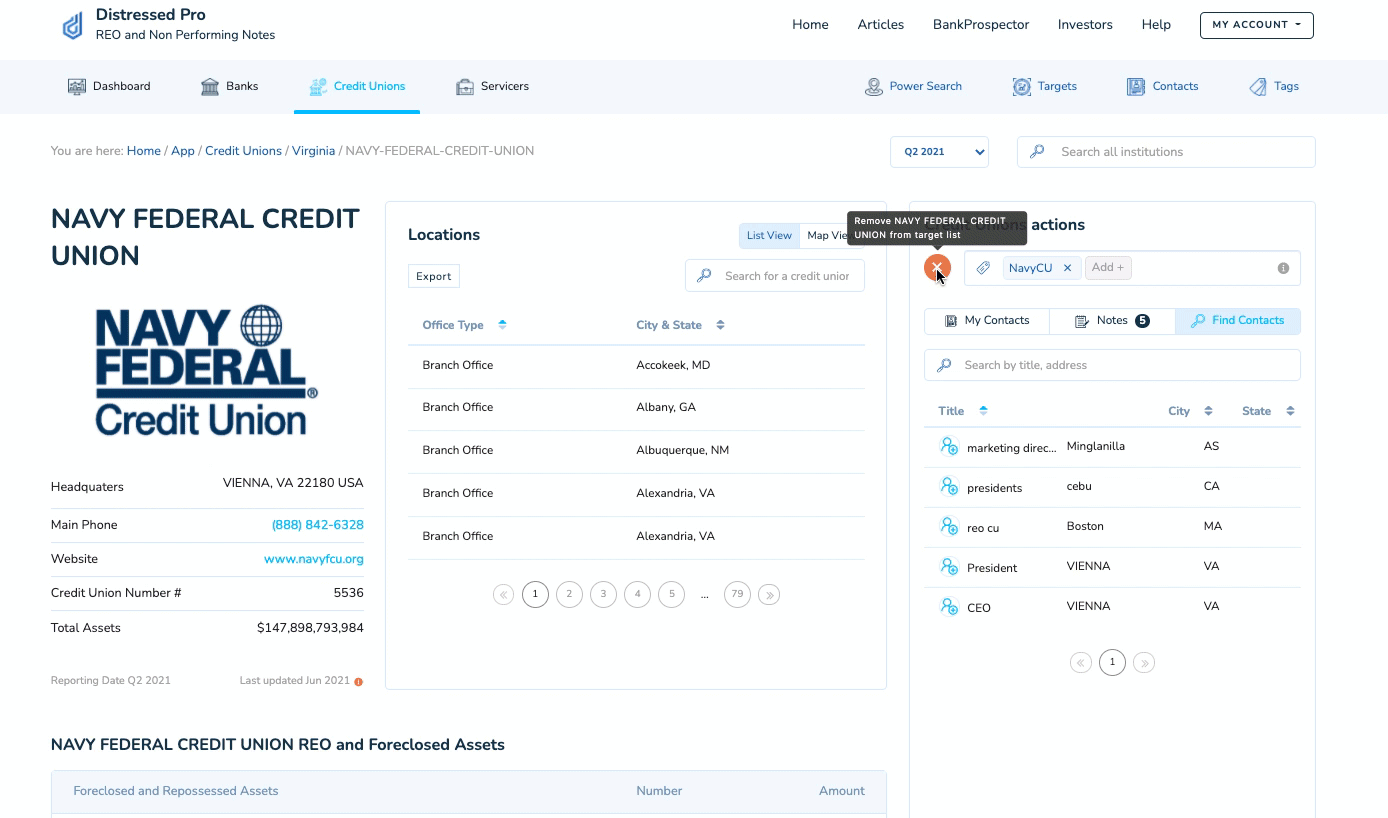Screen dimensions: 1388x818
Task: Click App breadcrumb link
Action: point(183,151)
